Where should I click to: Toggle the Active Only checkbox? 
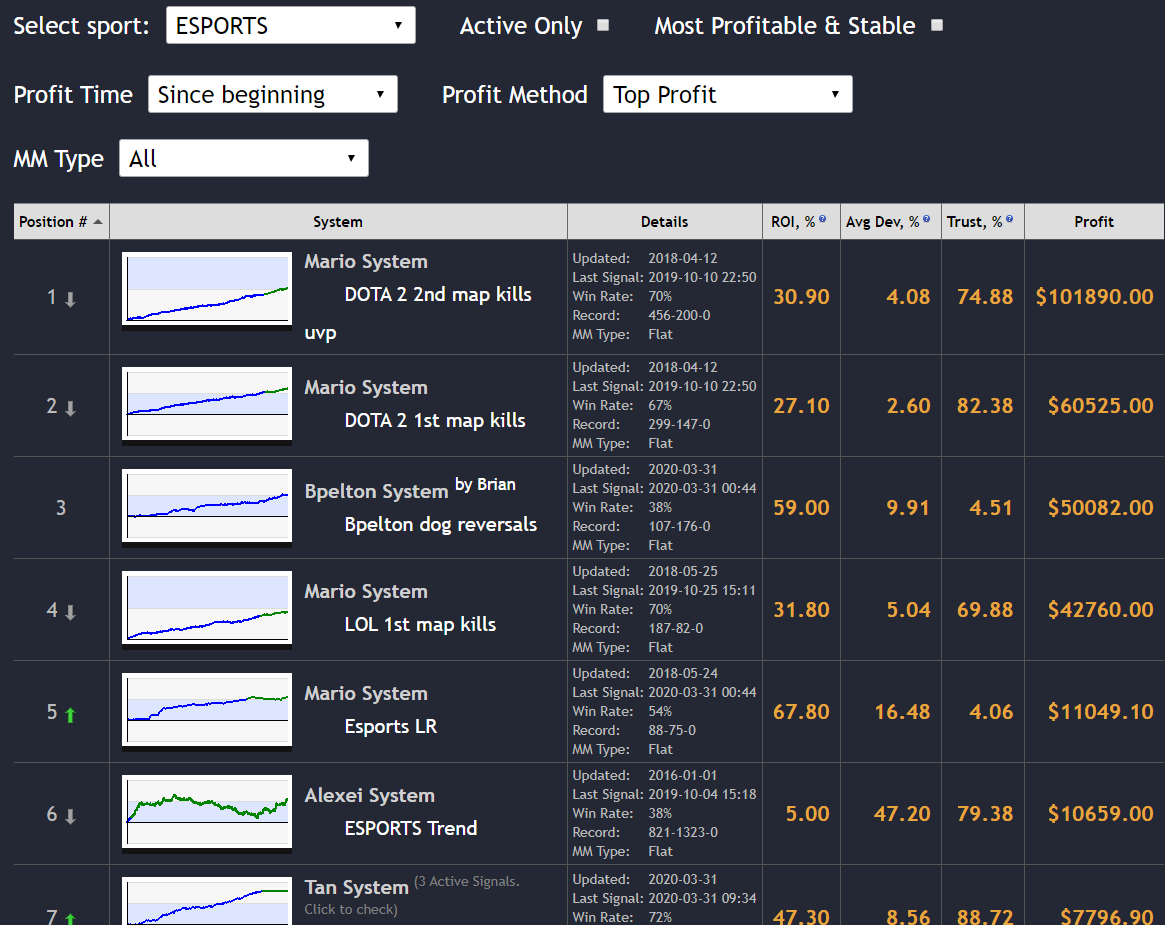[603, 25]
